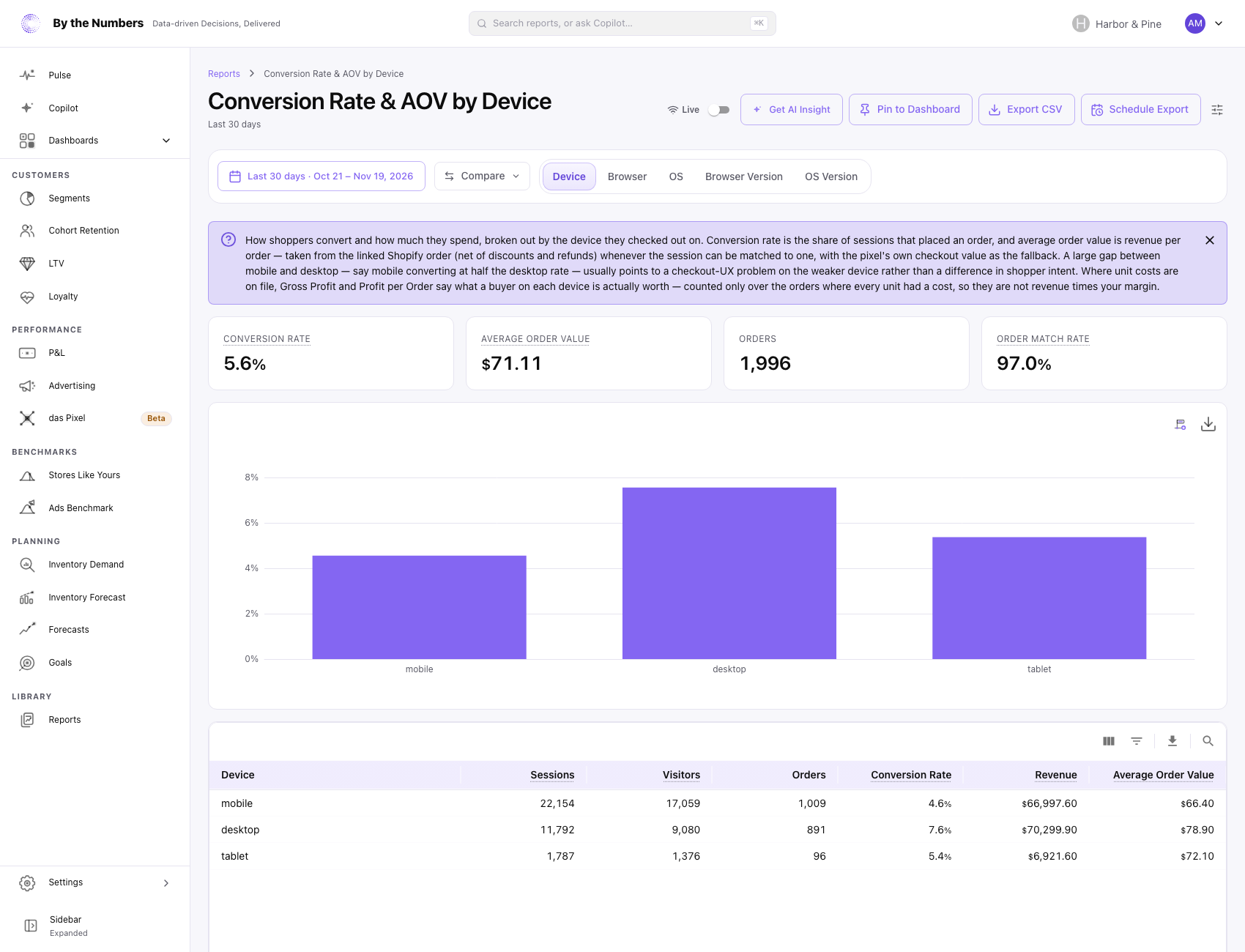This screenshot has height=952, width=1245.
Task: Go to the Reports breadcrumb link
Action: click(224, 74)
